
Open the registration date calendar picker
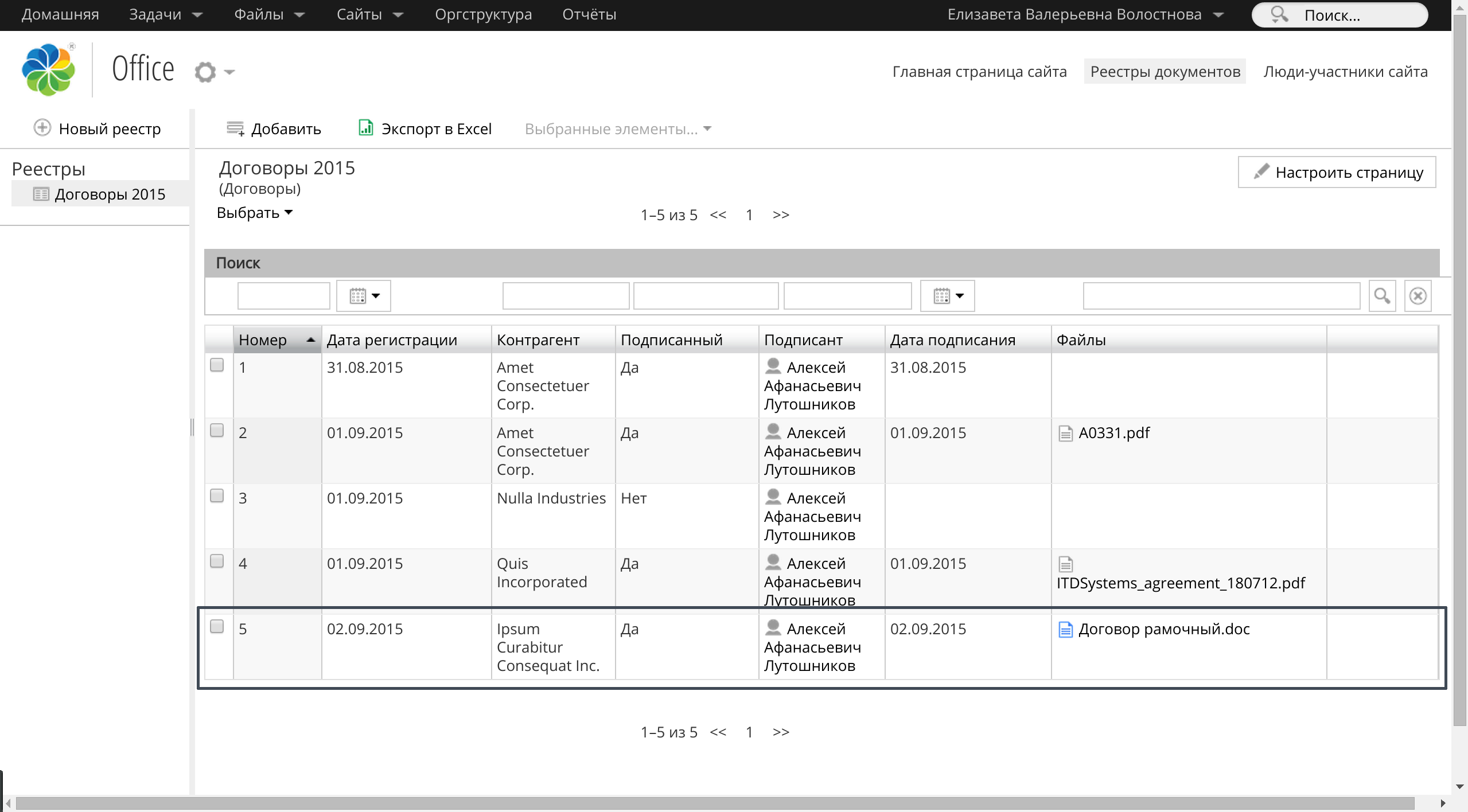pos(364,296)
